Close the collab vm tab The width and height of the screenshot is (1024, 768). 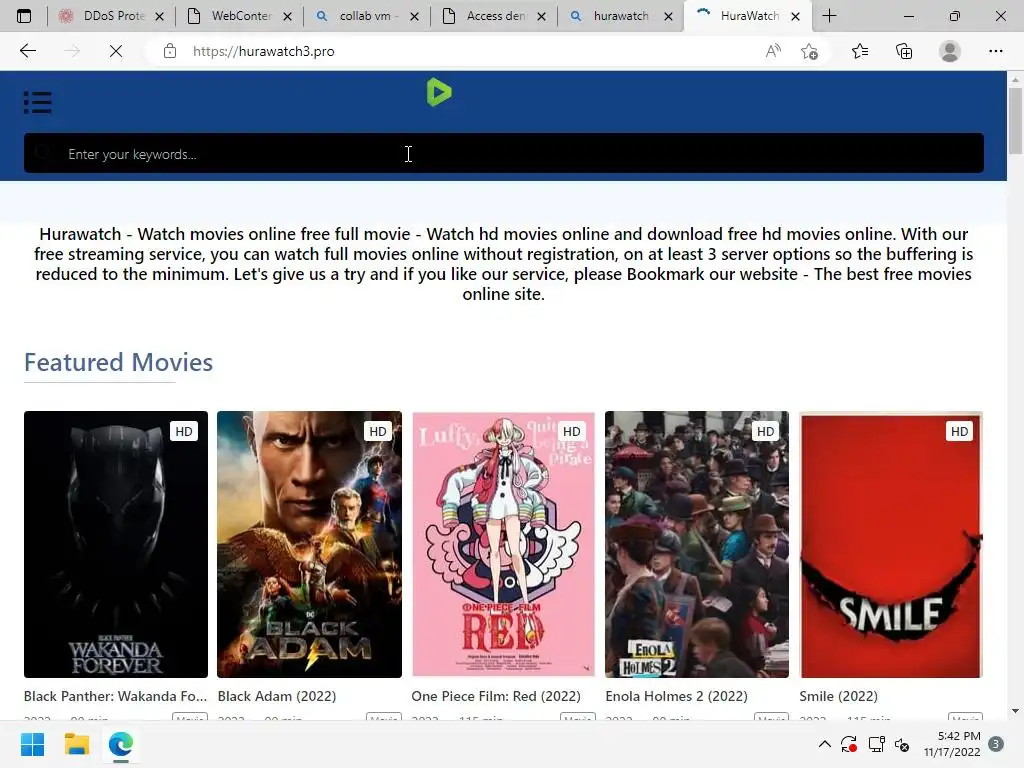click(414, 17)
